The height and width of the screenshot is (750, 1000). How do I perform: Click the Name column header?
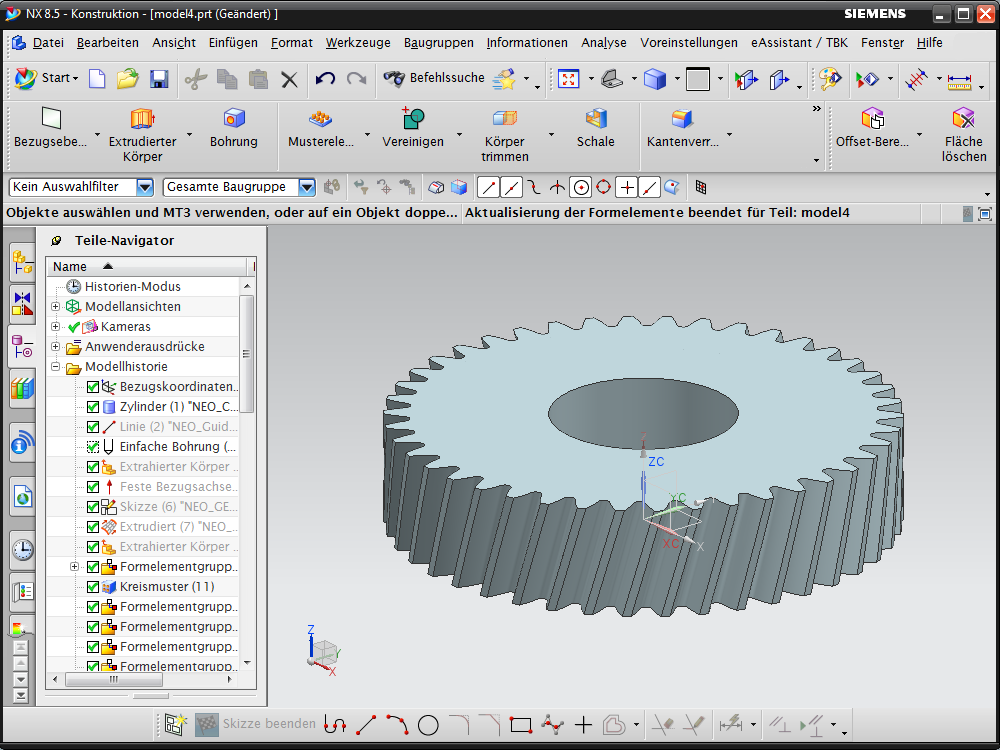click(x=70, y=266)
